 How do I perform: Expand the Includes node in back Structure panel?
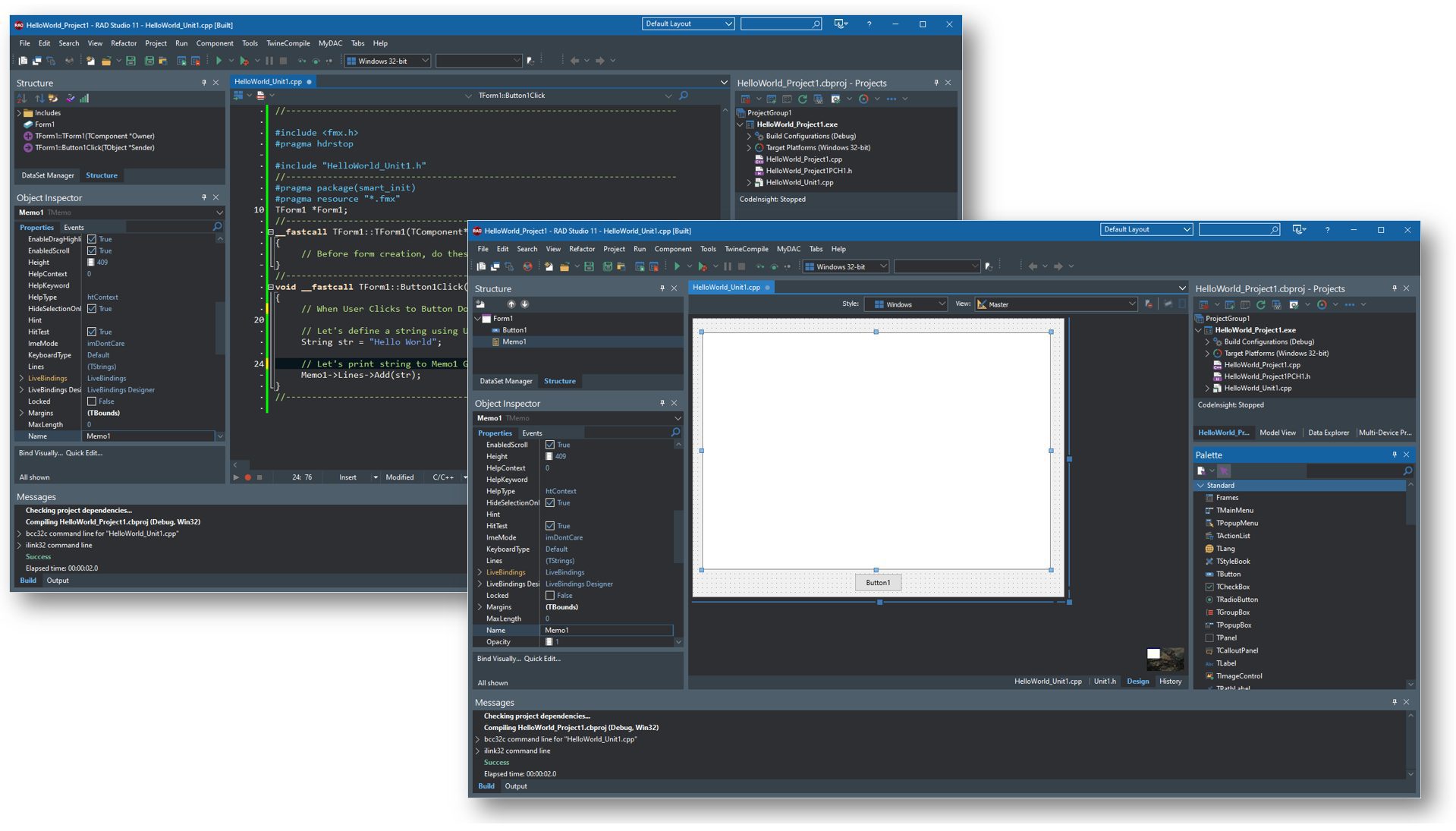pyautogui.click(x=20, y=113)
